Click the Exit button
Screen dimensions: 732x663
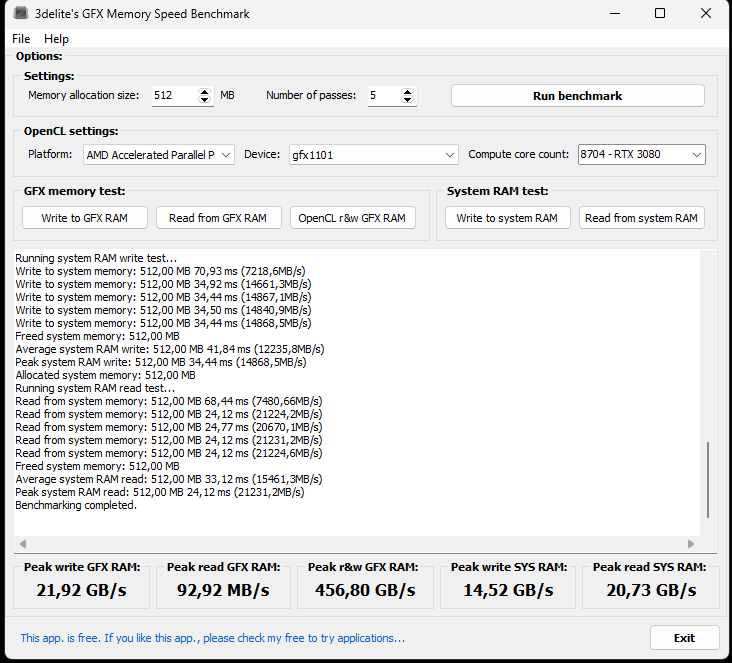684,638
